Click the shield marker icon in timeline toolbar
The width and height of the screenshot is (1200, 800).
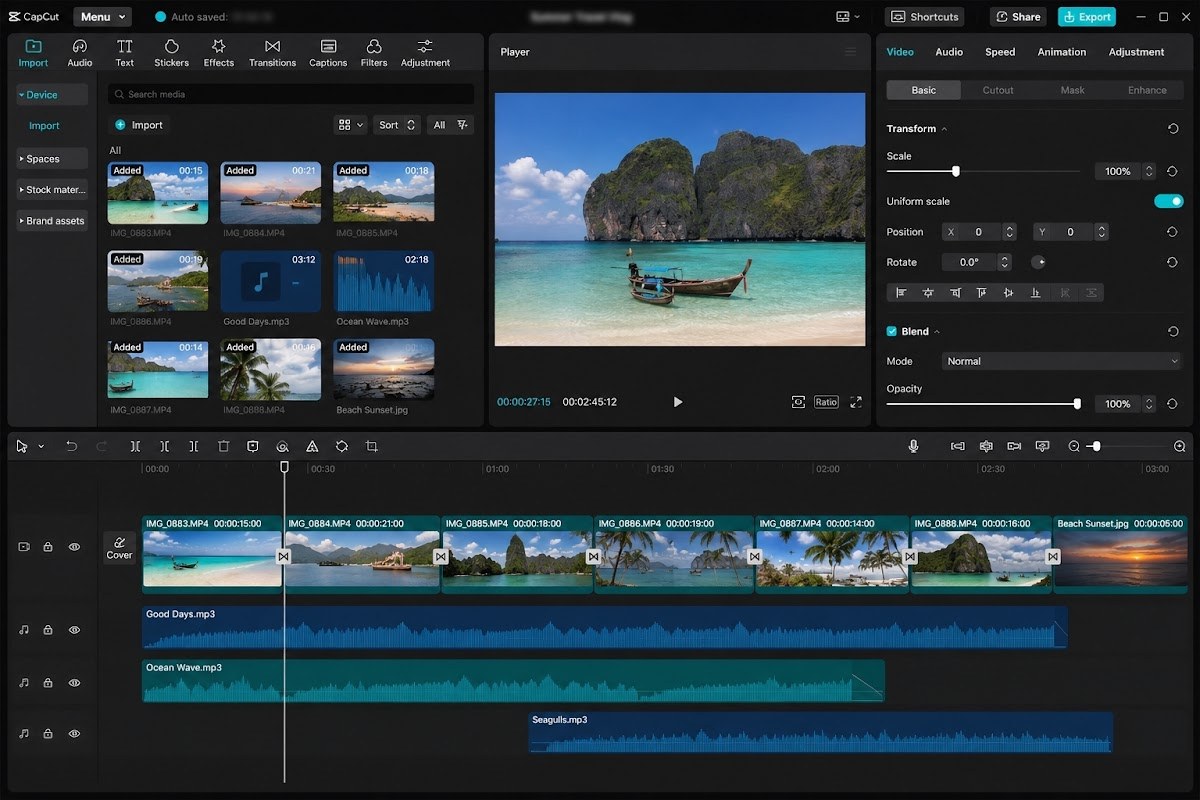click(253, 446)
